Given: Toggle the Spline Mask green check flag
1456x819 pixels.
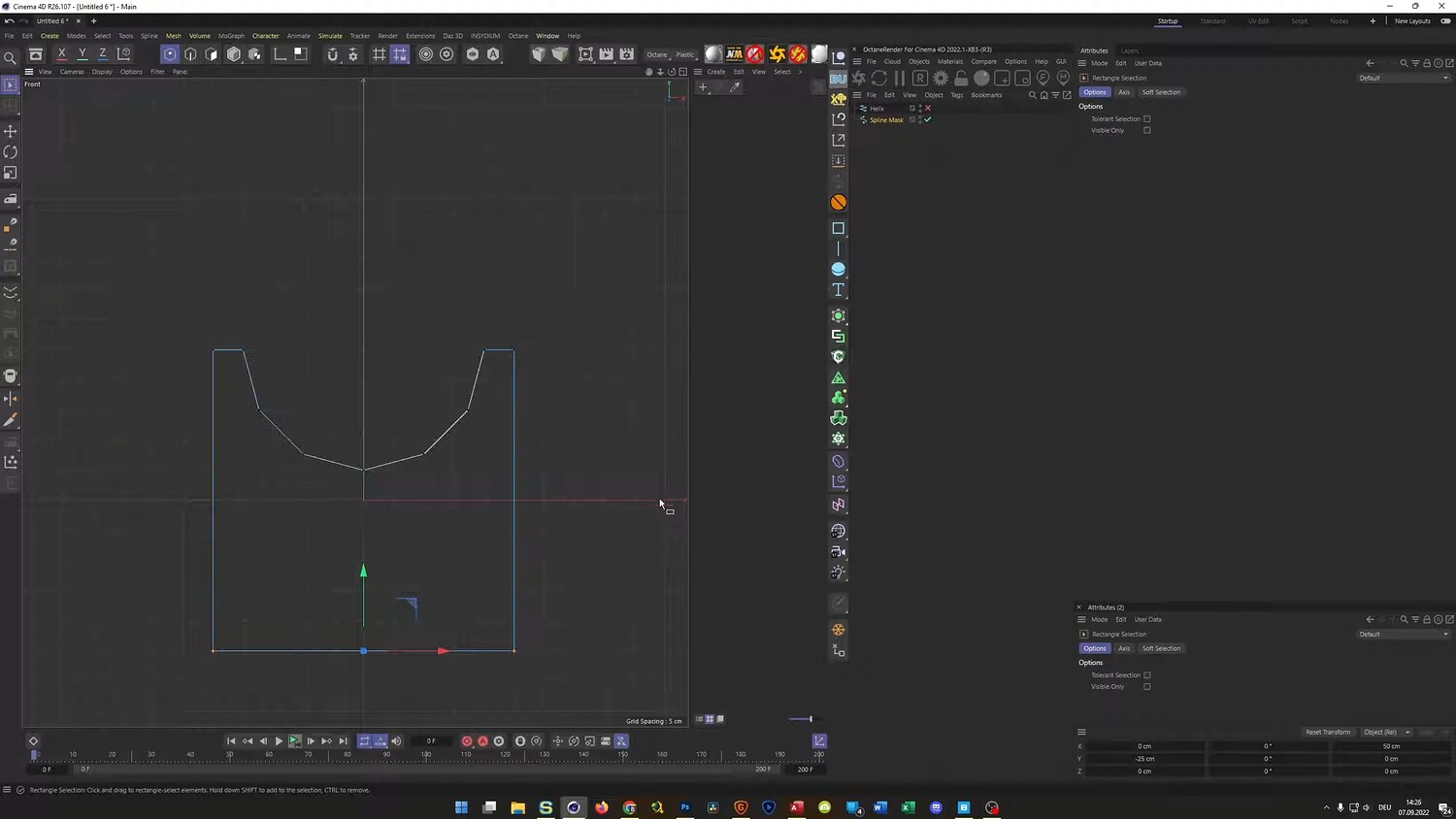Looking at the screenshot, I should point(928,119).
